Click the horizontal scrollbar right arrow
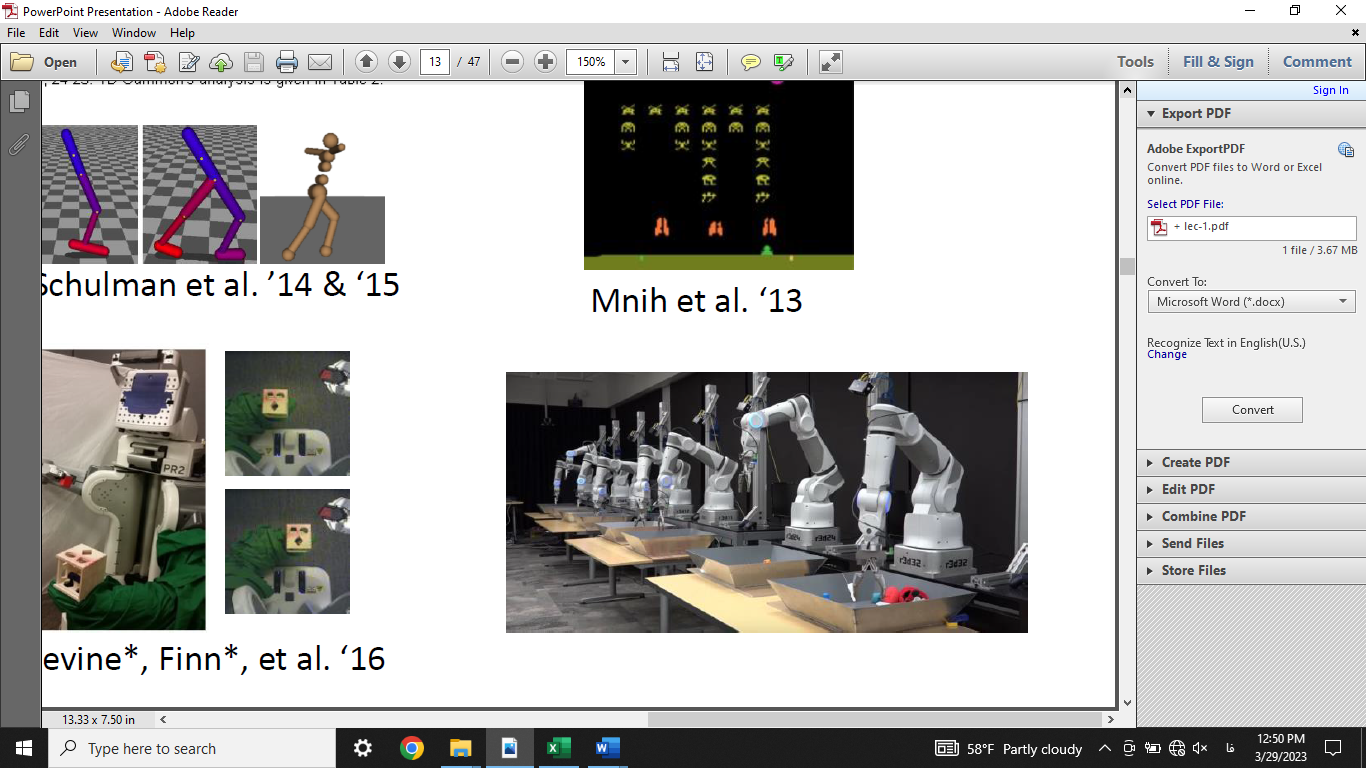The width and height of the screenshot is (1366, 768). click(x=1110, y=719)
